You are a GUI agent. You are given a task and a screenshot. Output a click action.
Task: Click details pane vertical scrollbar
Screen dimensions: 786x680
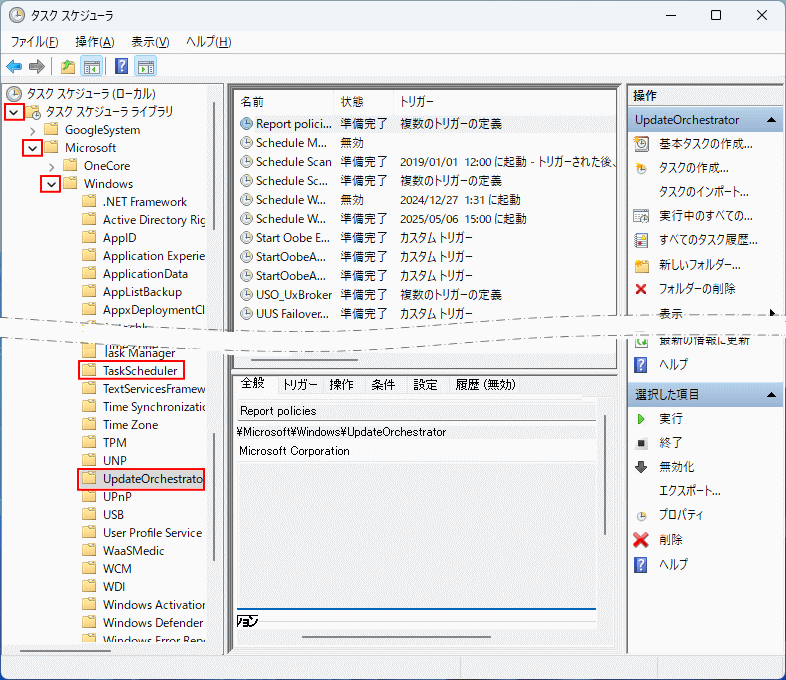(605, 475)
